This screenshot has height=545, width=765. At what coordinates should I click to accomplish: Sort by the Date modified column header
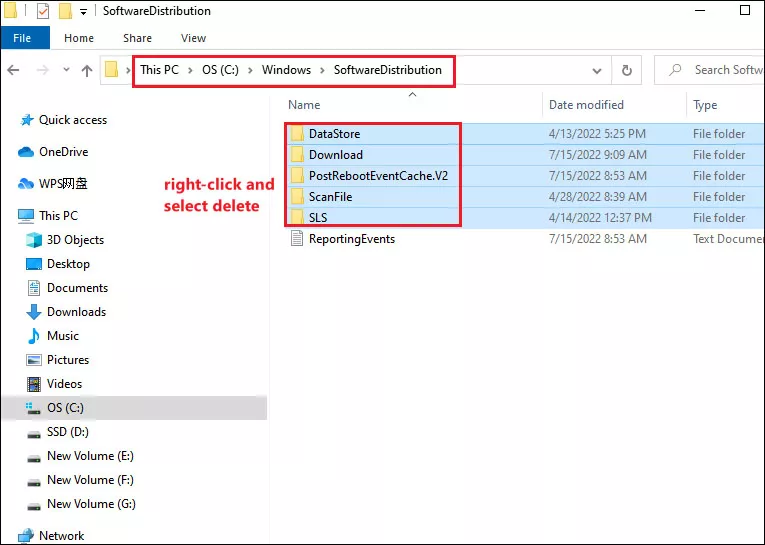point(586,105)
